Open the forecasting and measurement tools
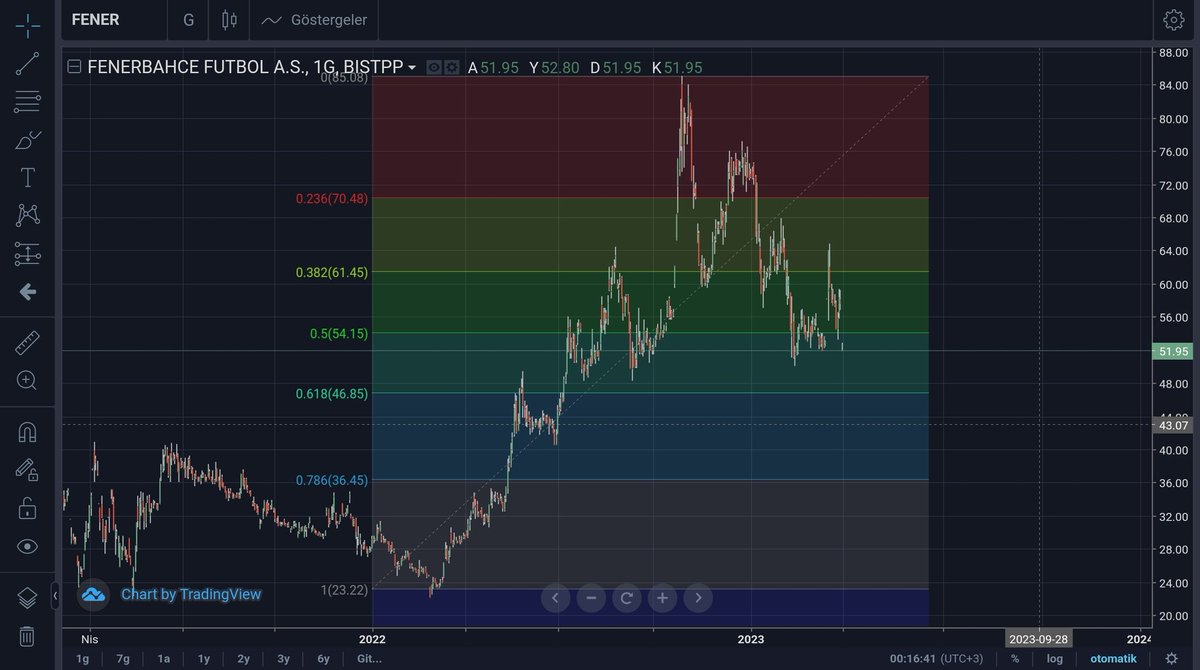 [x=27, y=254]
